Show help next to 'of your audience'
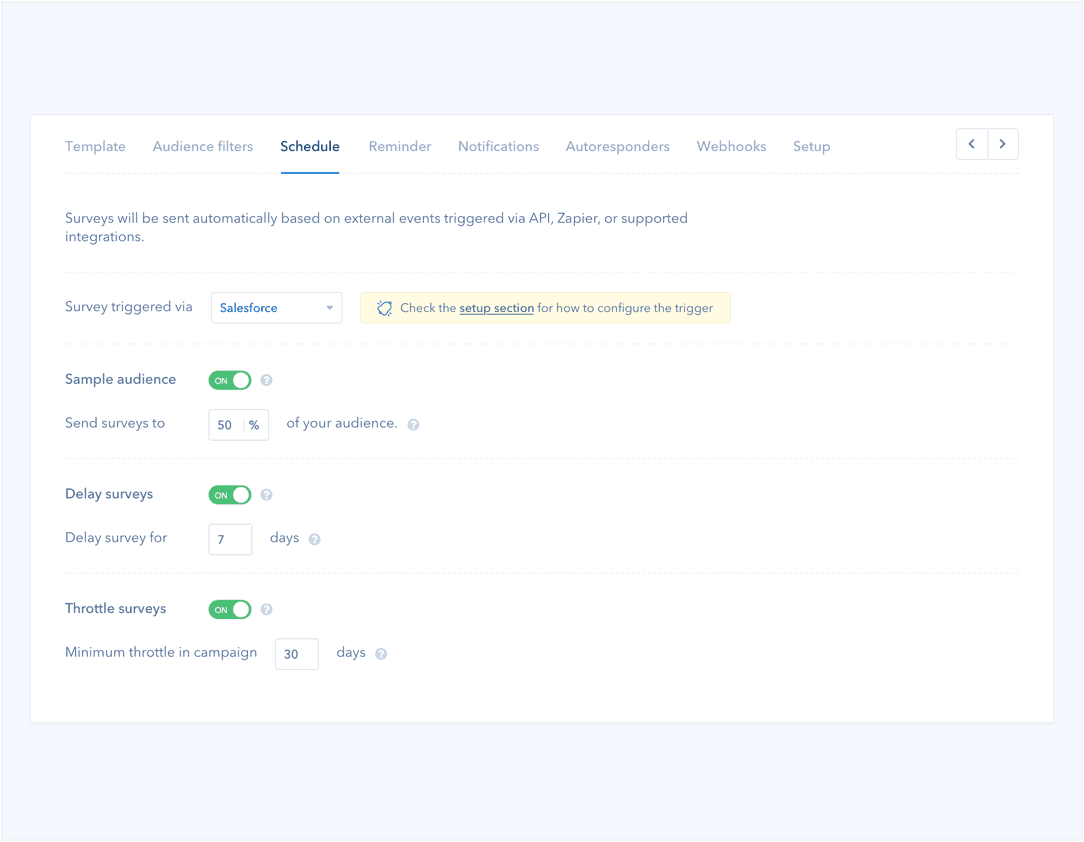Viewport: 1084px width, 842px height. 413,424
